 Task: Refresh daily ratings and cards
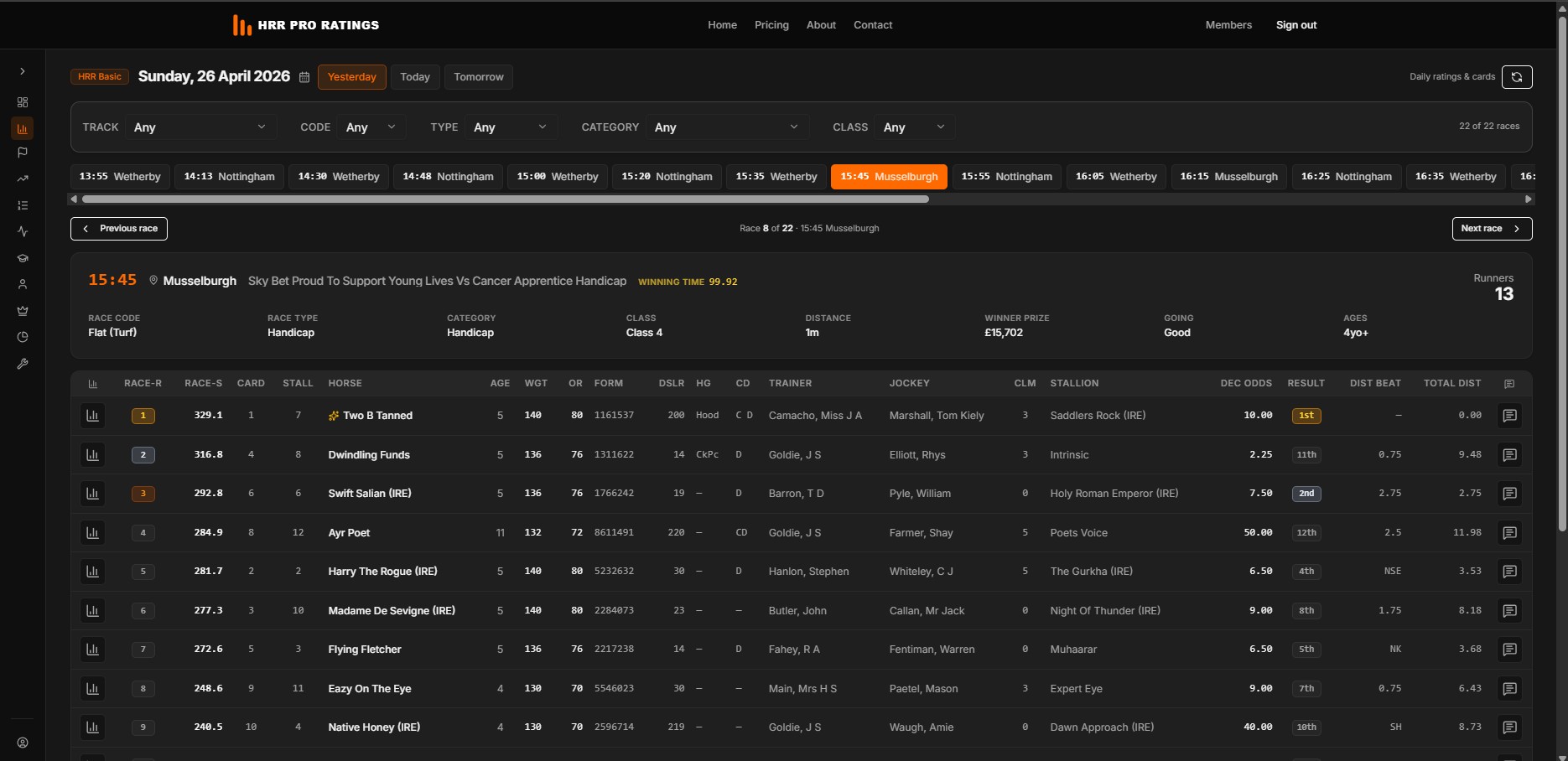click(x=1517, y=77)
